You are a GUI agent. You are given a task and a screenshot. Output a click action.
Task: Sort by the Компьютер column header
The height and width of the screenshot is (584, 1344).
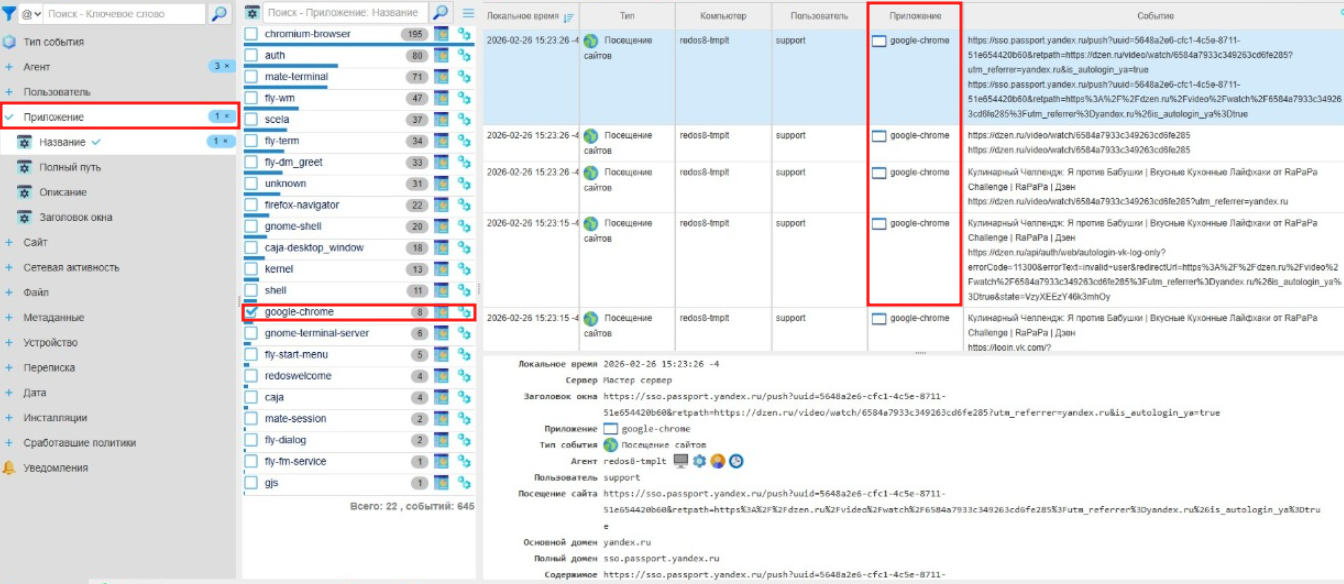(x=723, y=17)
